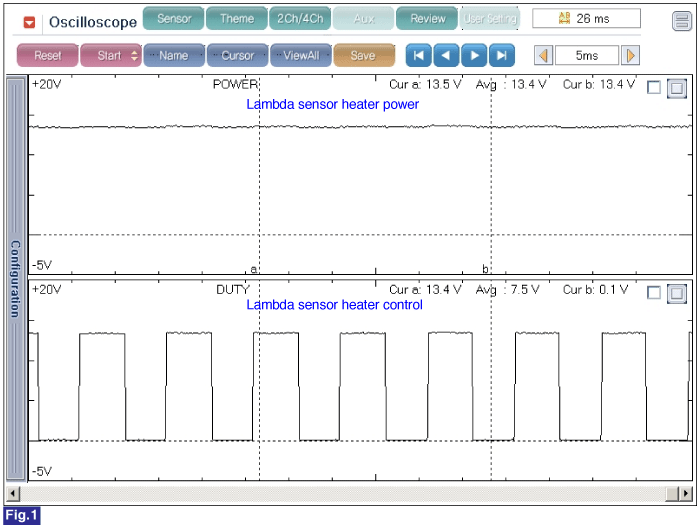Click 'Lambda sensor heater power' label

tap(333, 105)
